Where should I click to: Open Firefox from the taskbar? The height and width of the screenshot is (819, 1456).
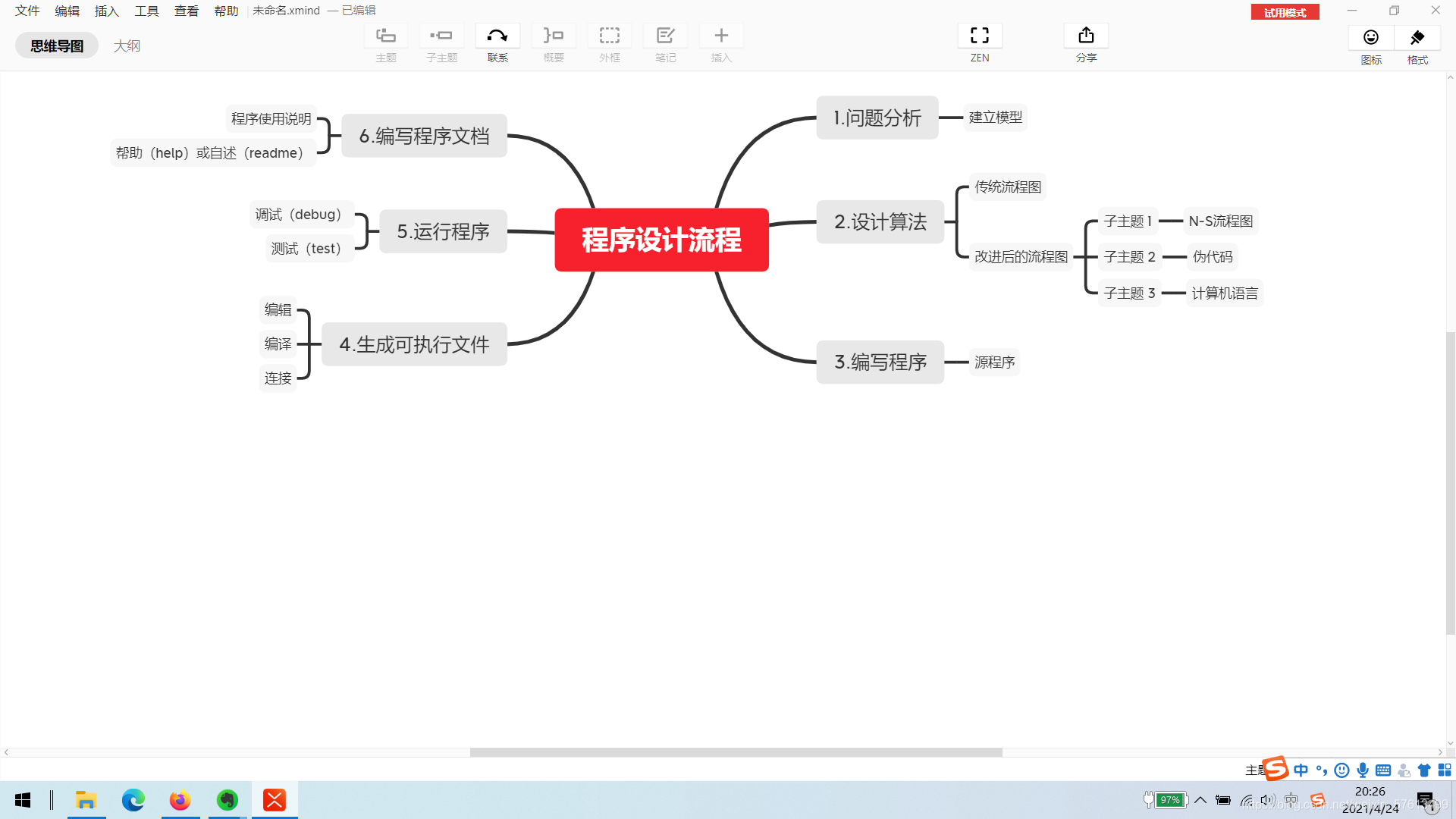click(x=180, y=800)
